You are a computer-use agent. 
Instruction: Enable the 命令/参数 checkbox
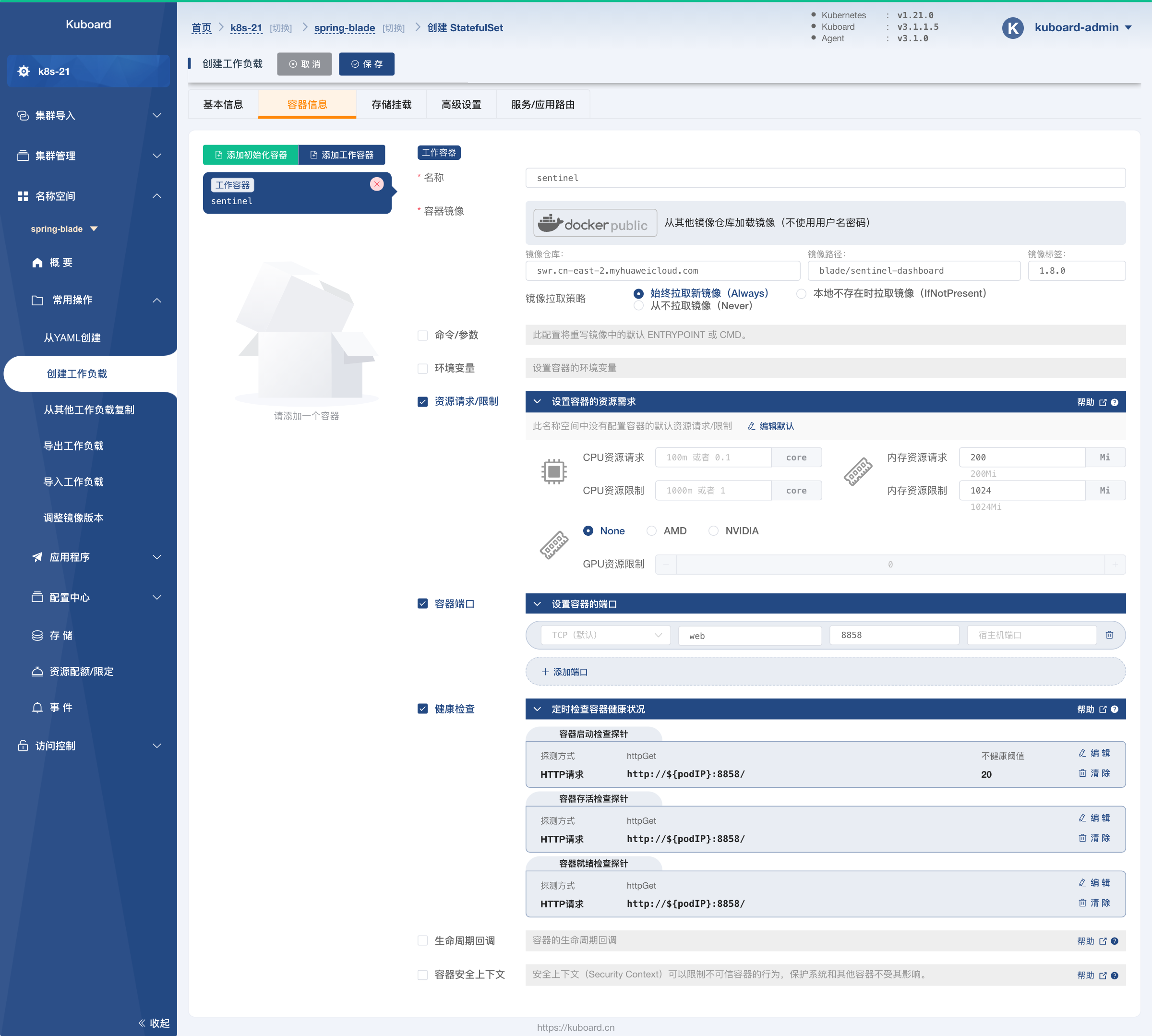click(x=422, y=335)
